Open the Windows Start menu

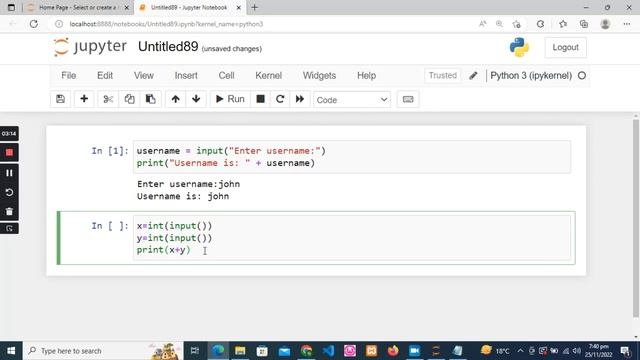11,351
